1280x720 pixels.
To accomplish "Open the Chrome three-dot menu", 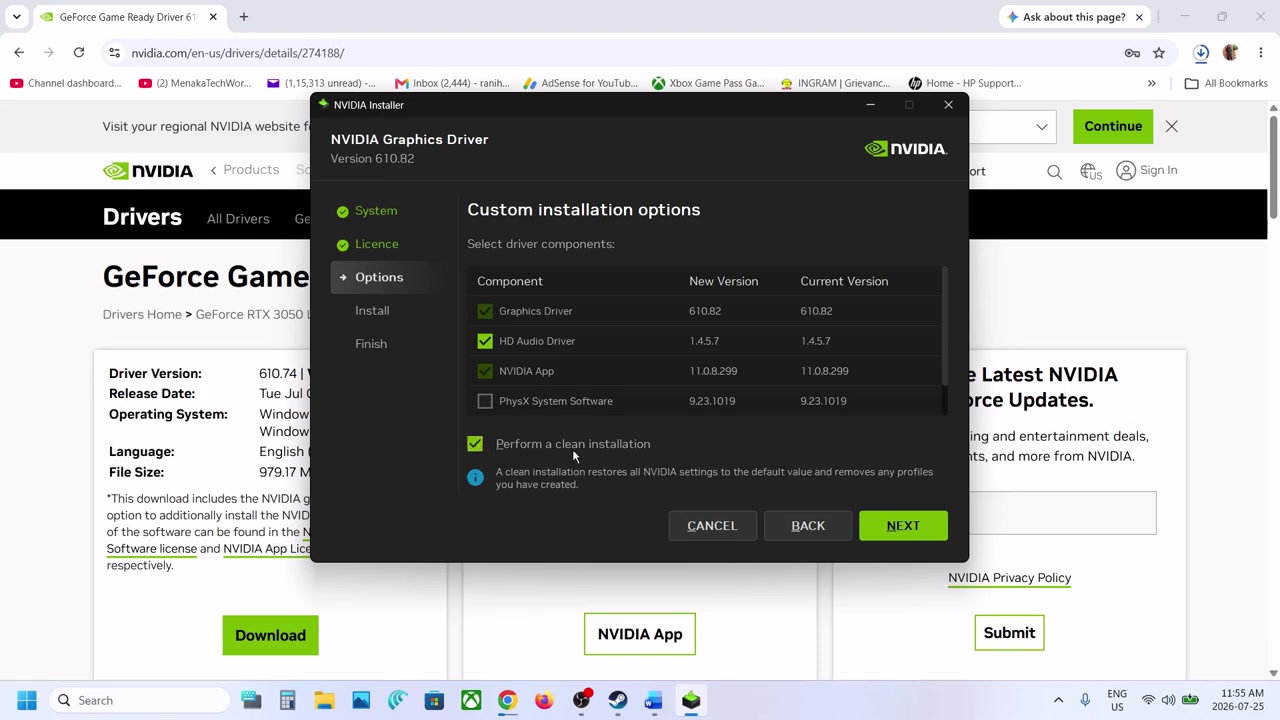I will click(x=1261, y=53).
